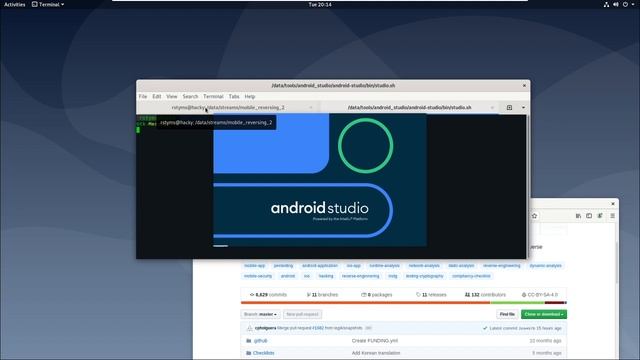This screenshot has height=360, width=640.
Task: Click the orange segment of the language bar
Action: click(365, 303)
